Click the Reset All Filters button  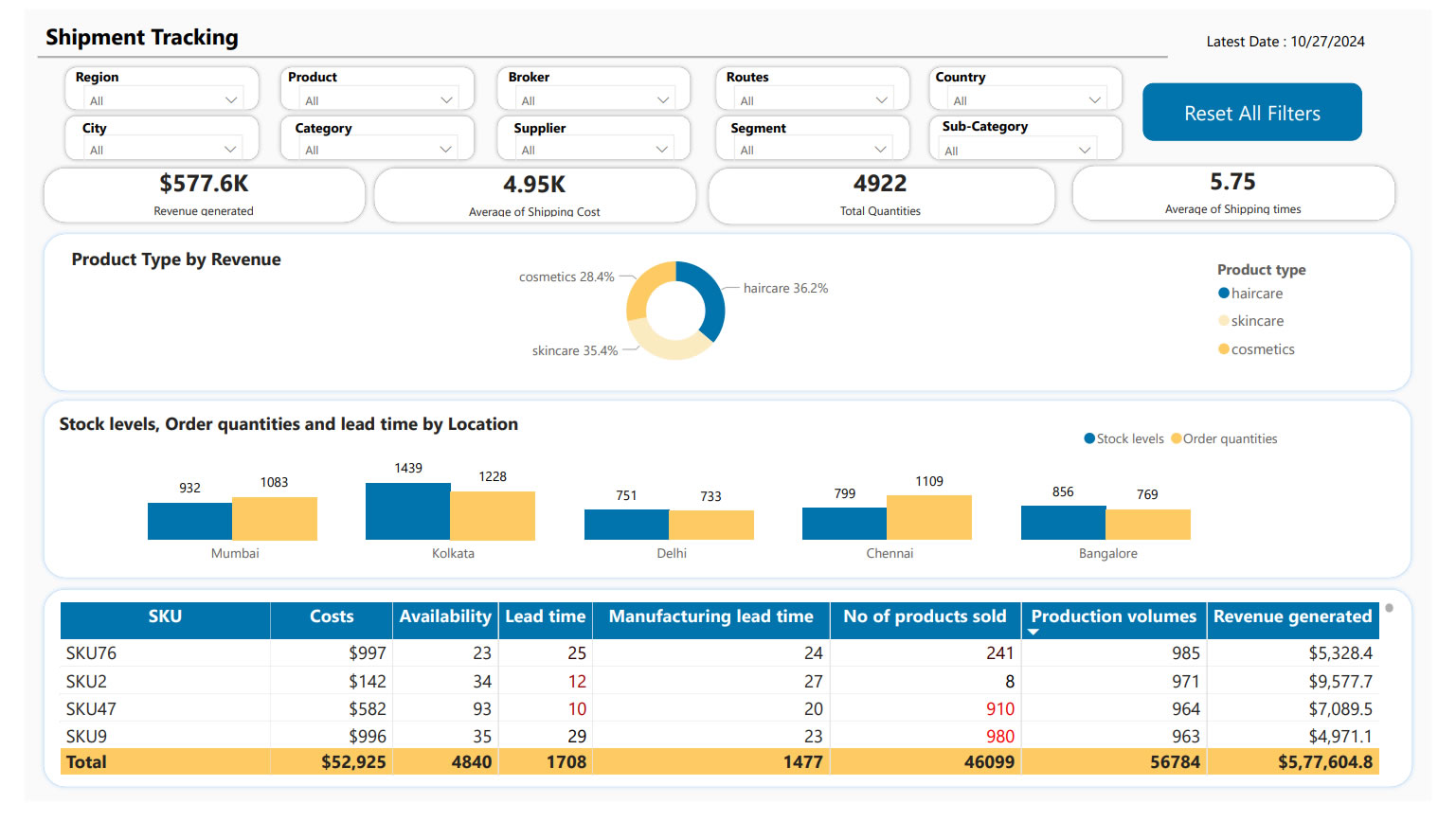coord(1251,113)
